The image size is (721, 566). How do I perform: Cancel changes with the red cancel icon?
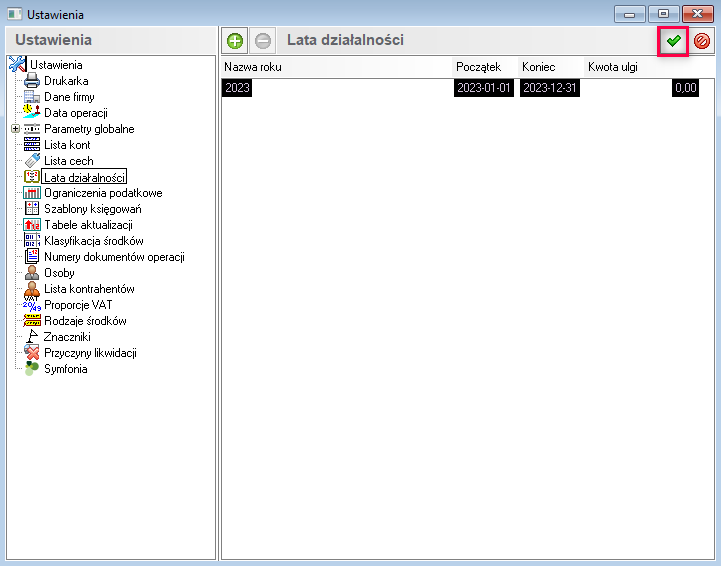(x=702, y=41)
